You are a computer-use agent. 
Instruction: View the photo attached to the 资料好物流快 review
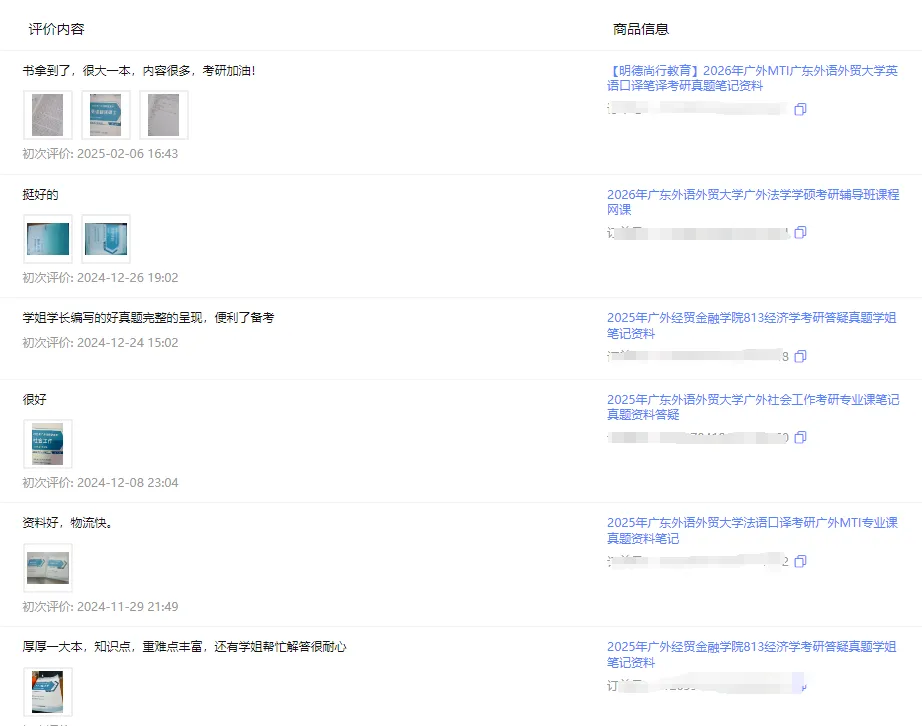click(47, 567)
